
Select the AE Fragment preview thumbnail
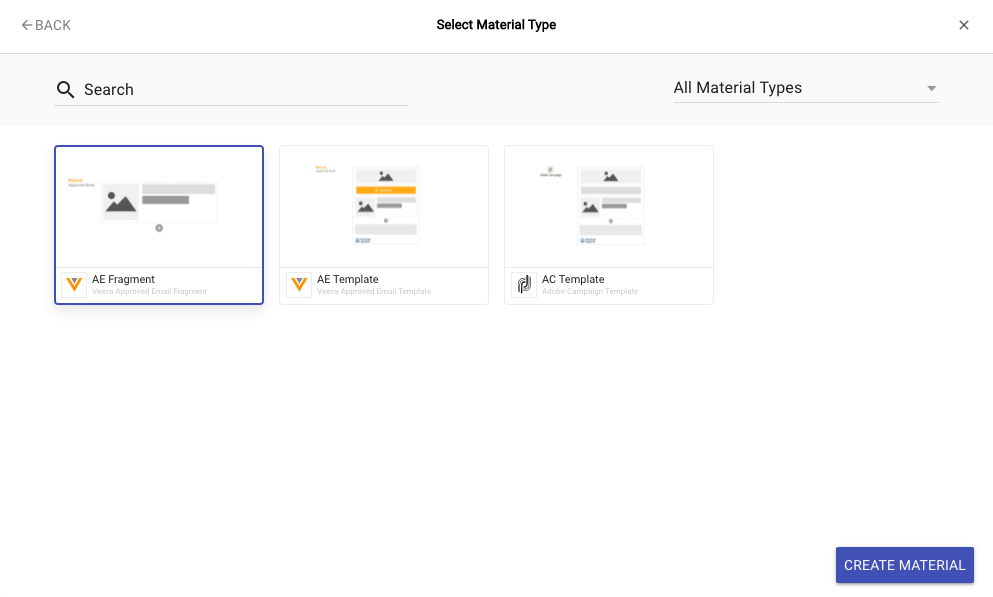tap(159, 206)
